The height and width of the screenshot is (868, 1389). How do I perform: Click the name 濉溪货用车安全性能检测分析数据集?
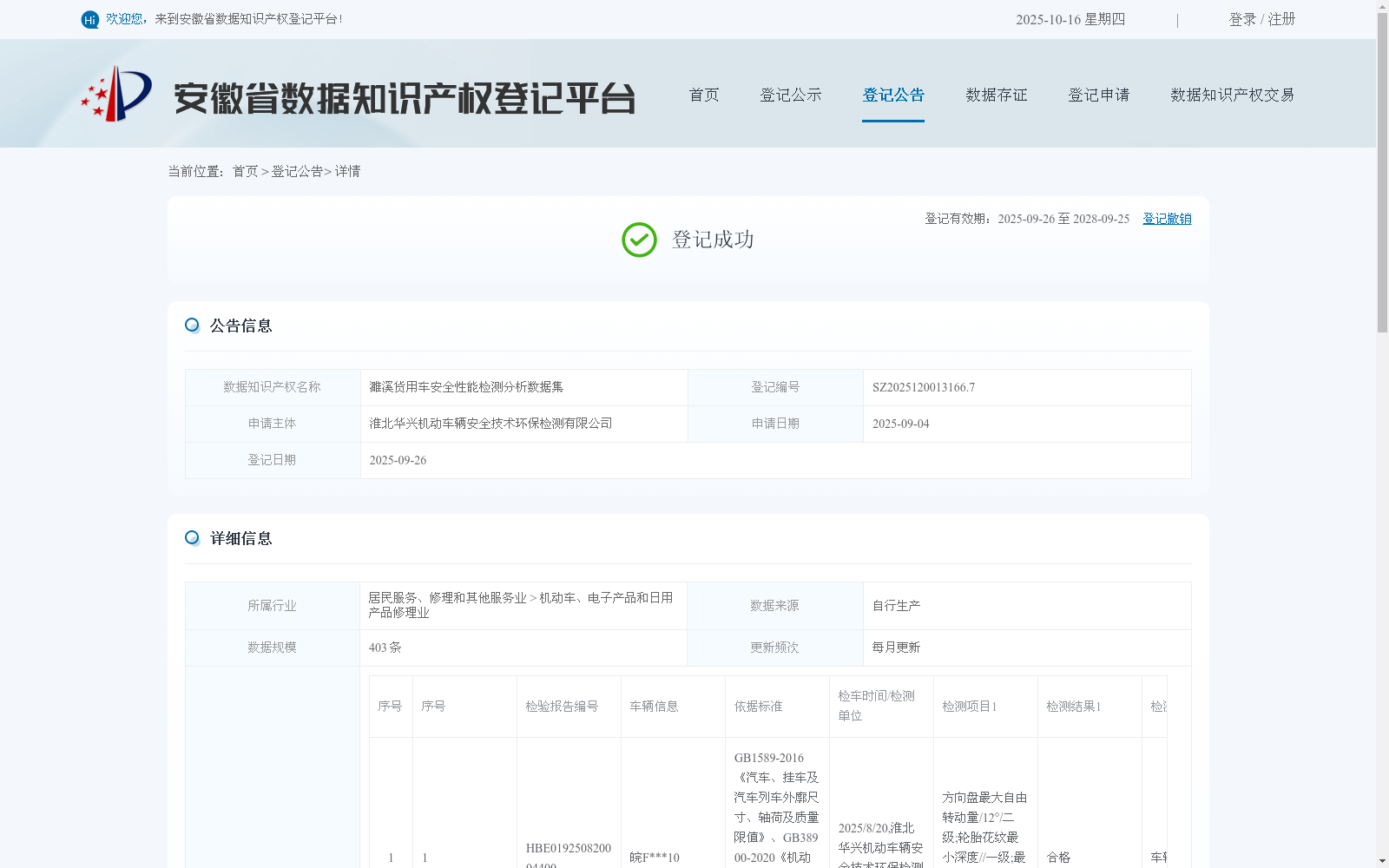point(466,387)
